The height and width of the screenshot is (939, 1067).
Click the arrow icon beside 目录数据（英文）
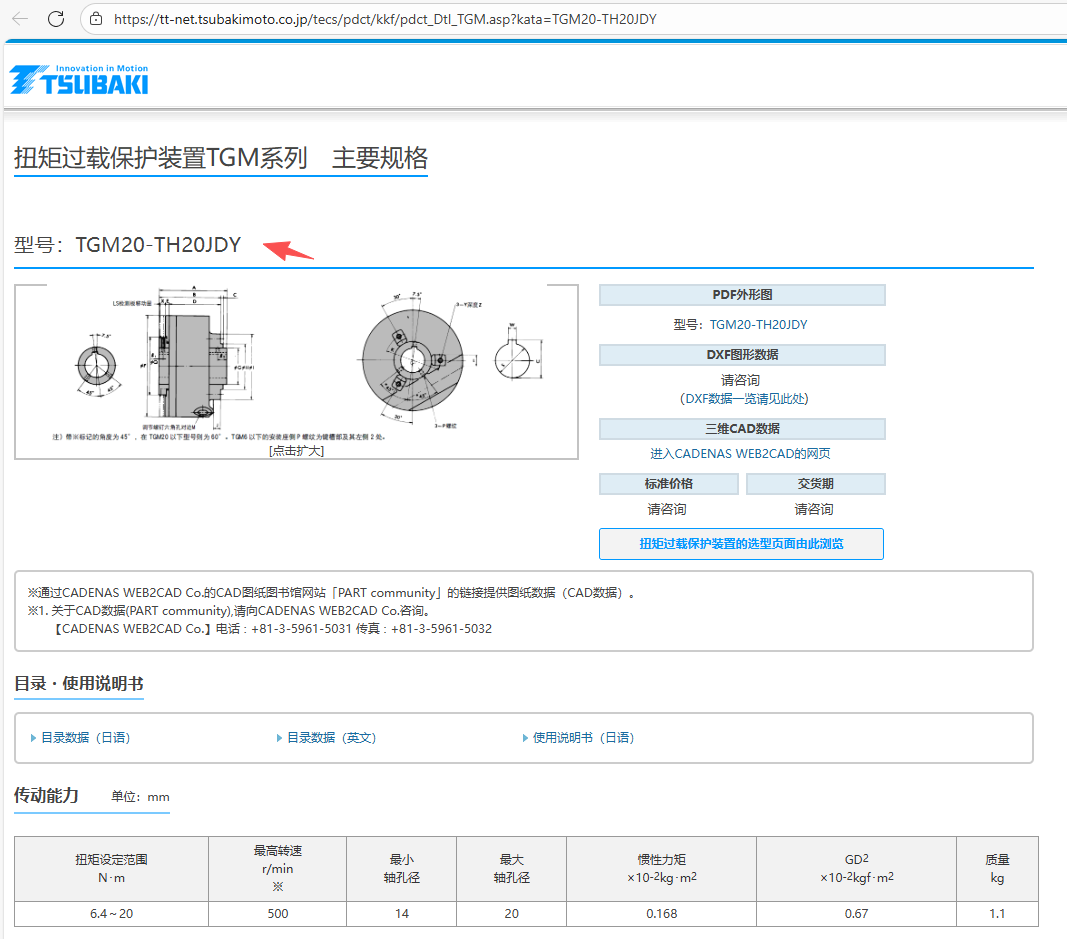[x=278, y=737]
